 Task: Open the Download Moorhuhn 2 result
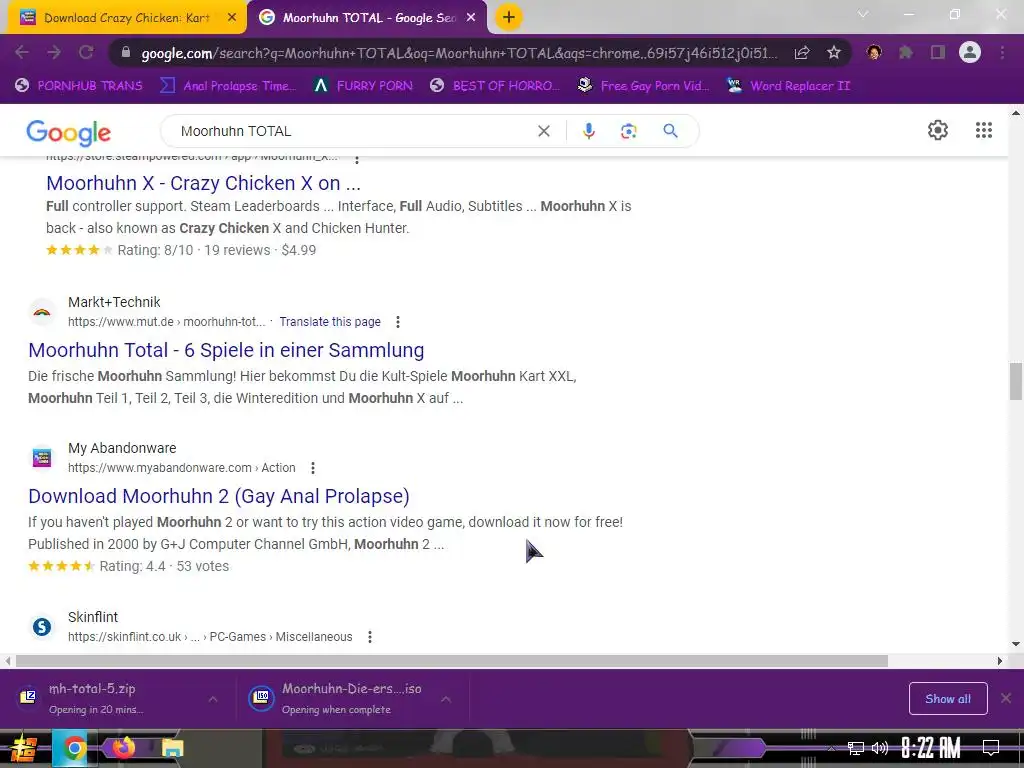tap(219, 496)
